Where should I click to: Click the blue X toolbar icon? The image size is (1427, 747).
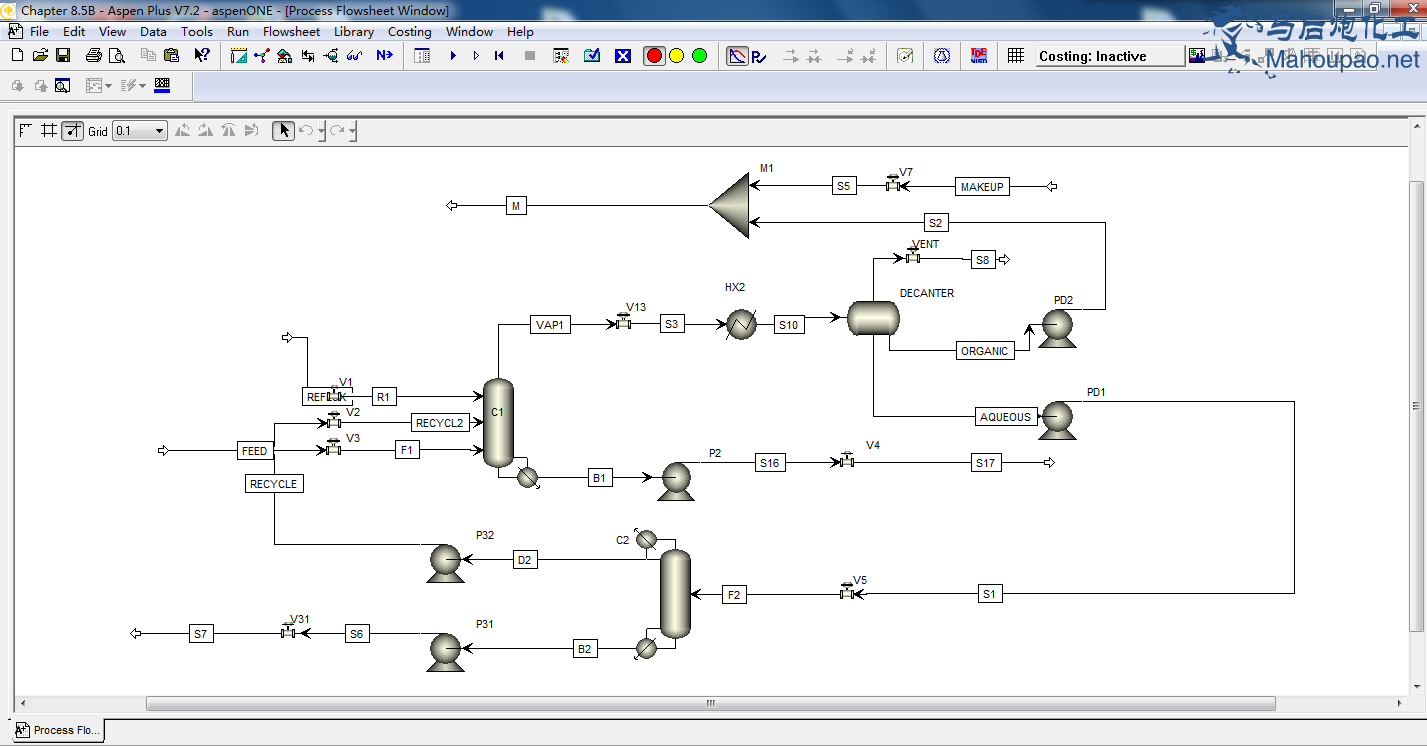click(623, 56)
